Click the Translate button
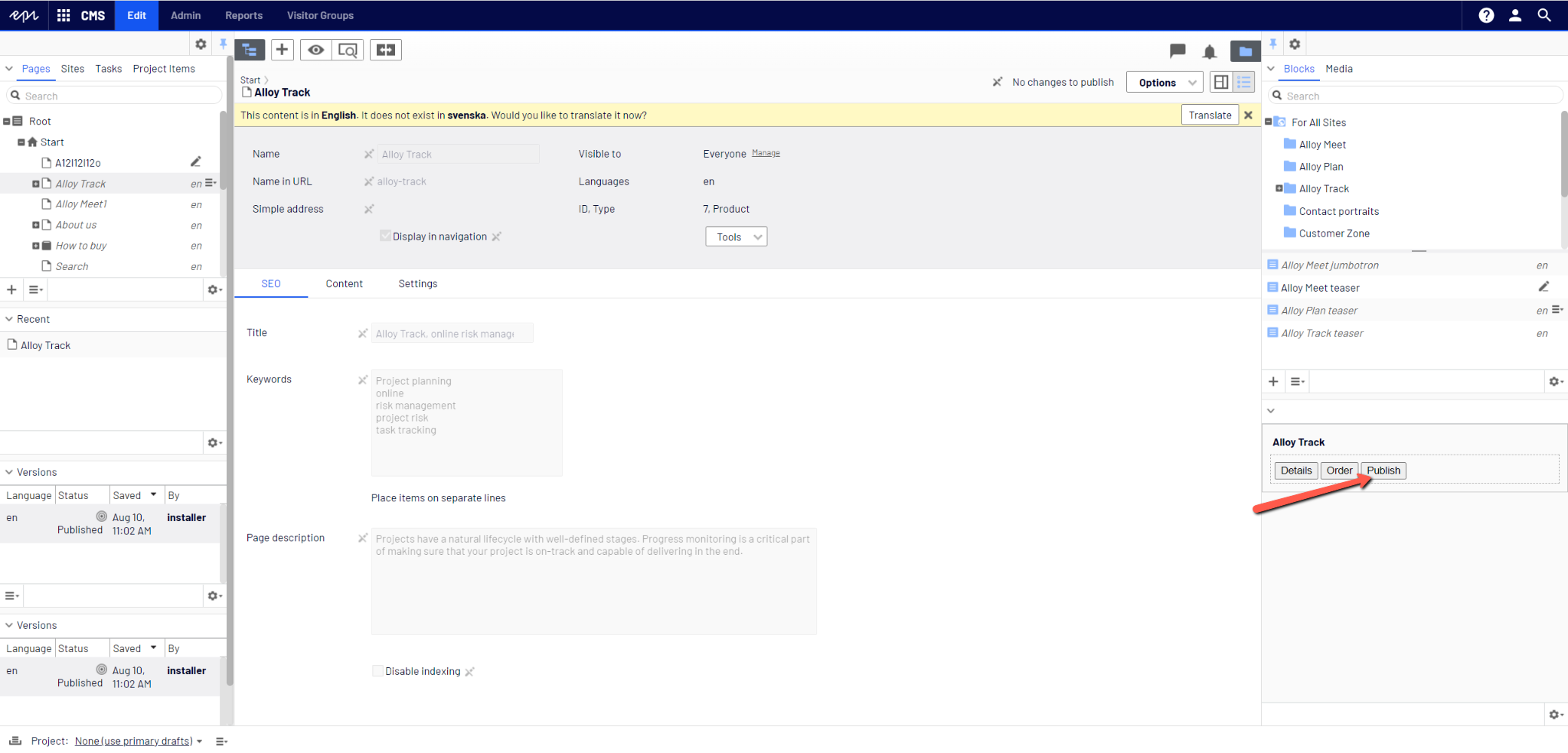 point(1210,115)
